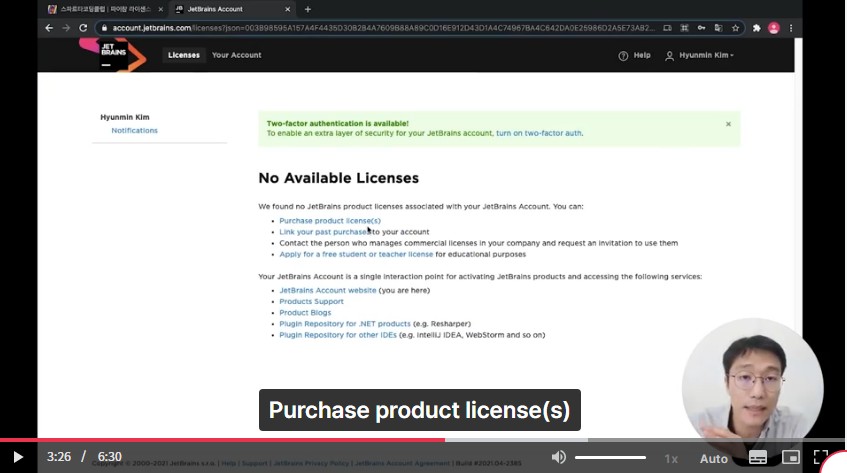Click Purchase product license(s) link

point(330,221)
